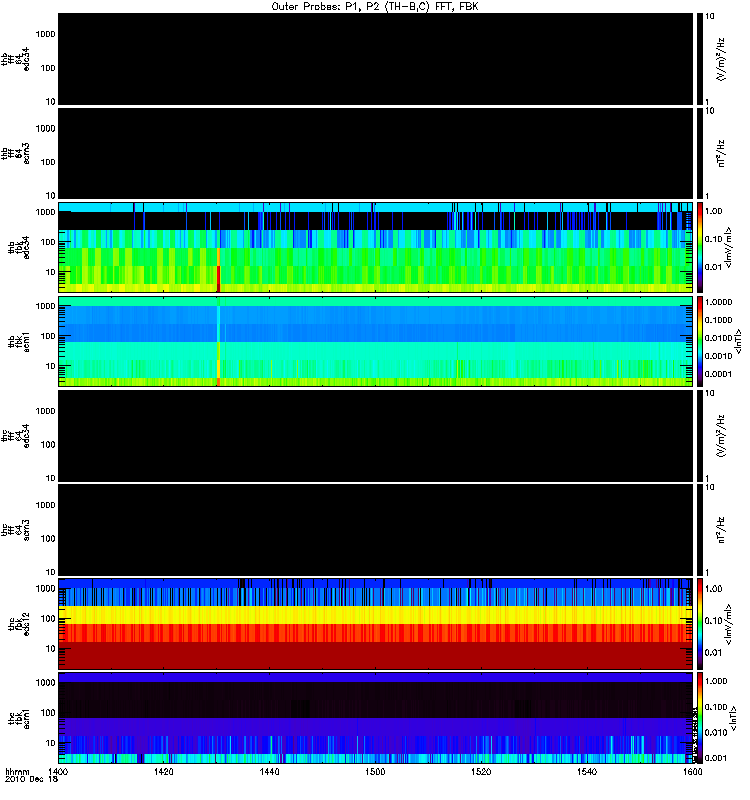The height and width of the screenshot is (800, 750).
Task: Click the rainbow color bar of thc fbk edc12
Action: [700, 624]
